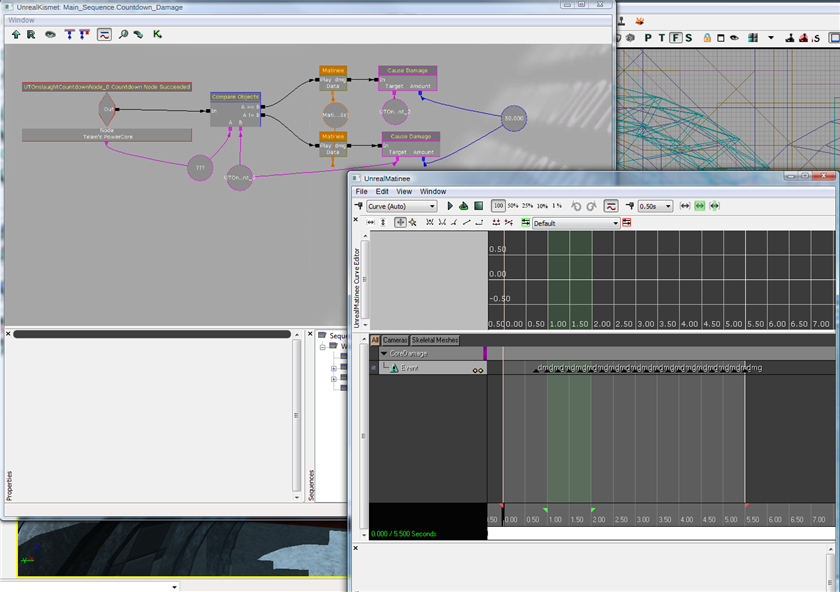Click the undo icon in Matinee toolbar
840x592 pixels.
tap(576, 206)
